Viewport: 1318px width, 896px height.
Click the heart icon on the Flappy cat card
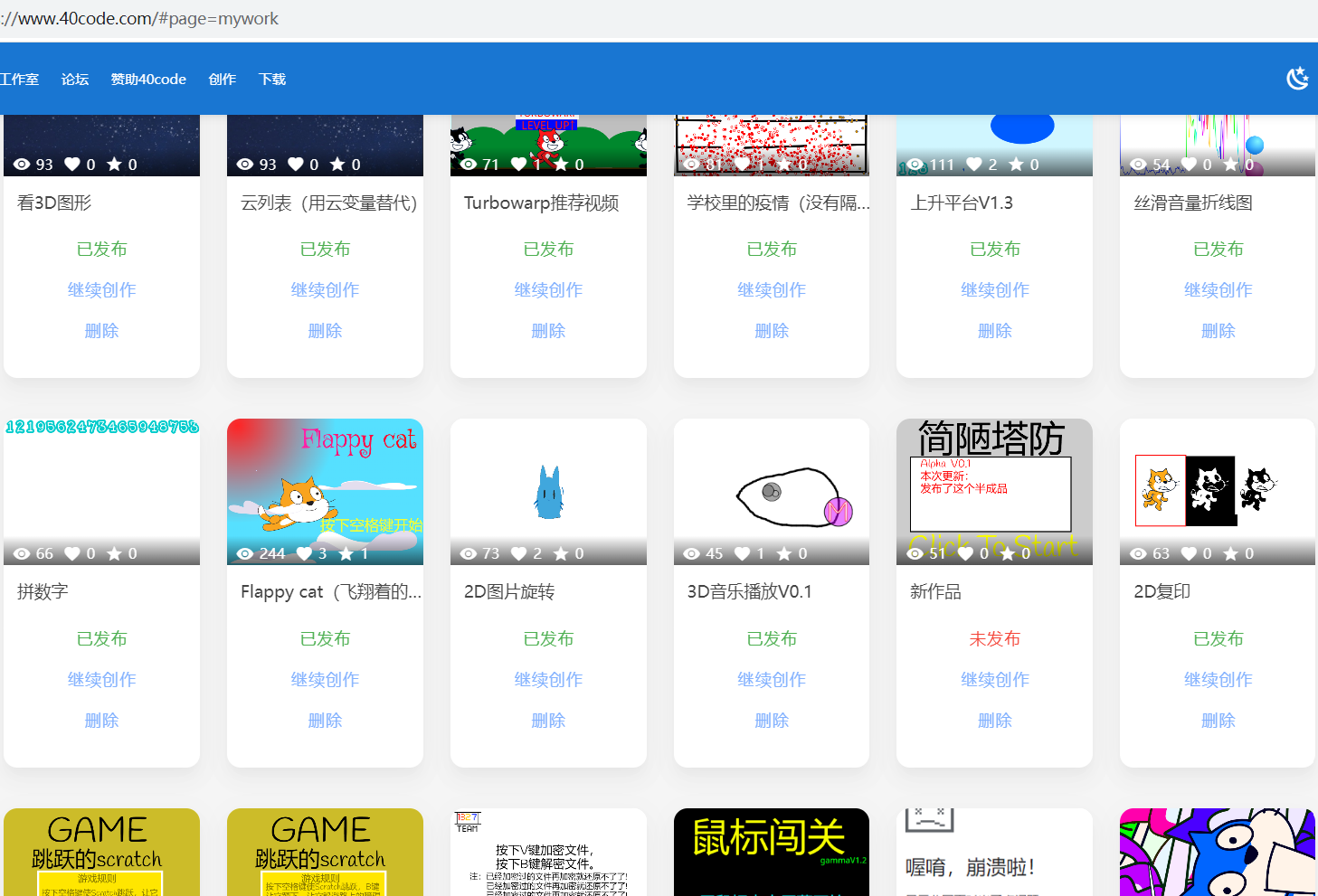pyautogui.click(x=302, y=552)
